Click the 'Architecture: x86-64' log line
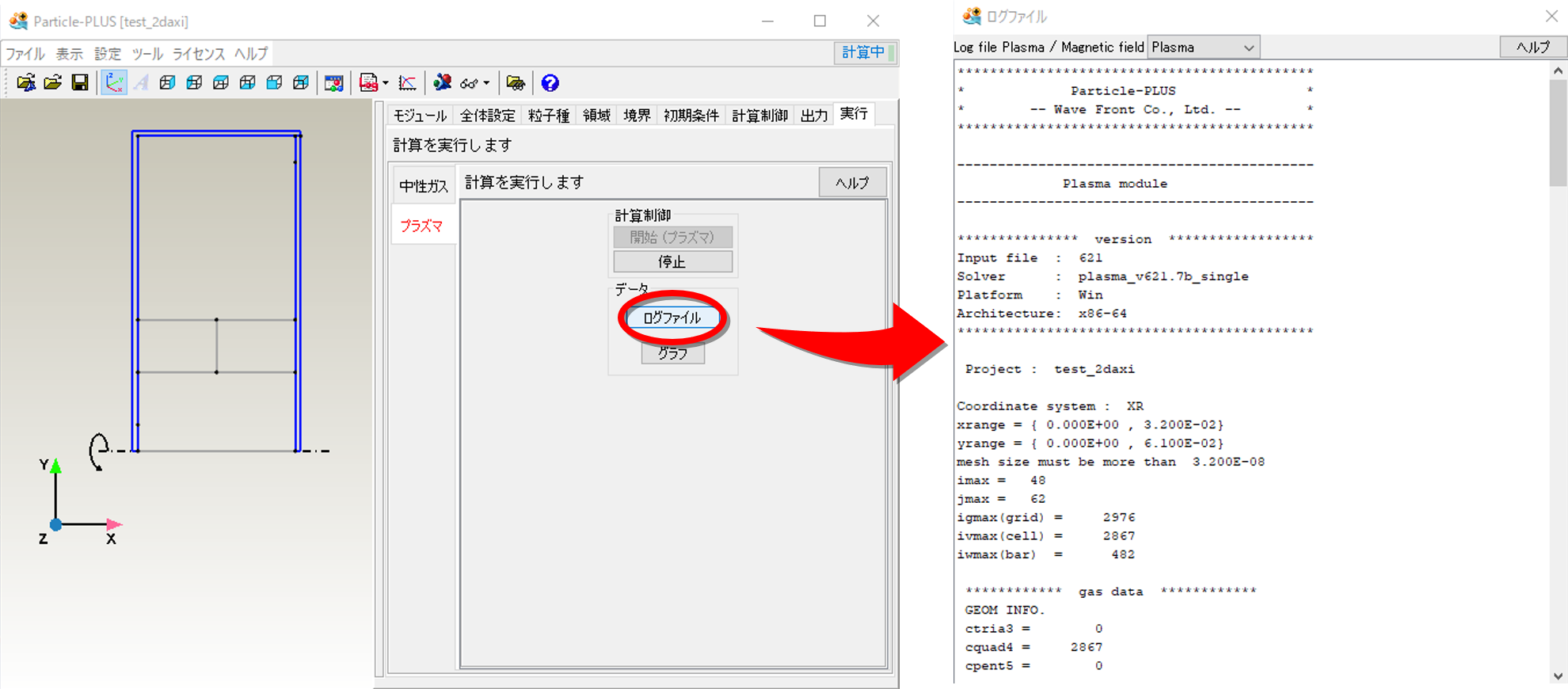This screenshot has height=689, width=1568. point(1042,314)
